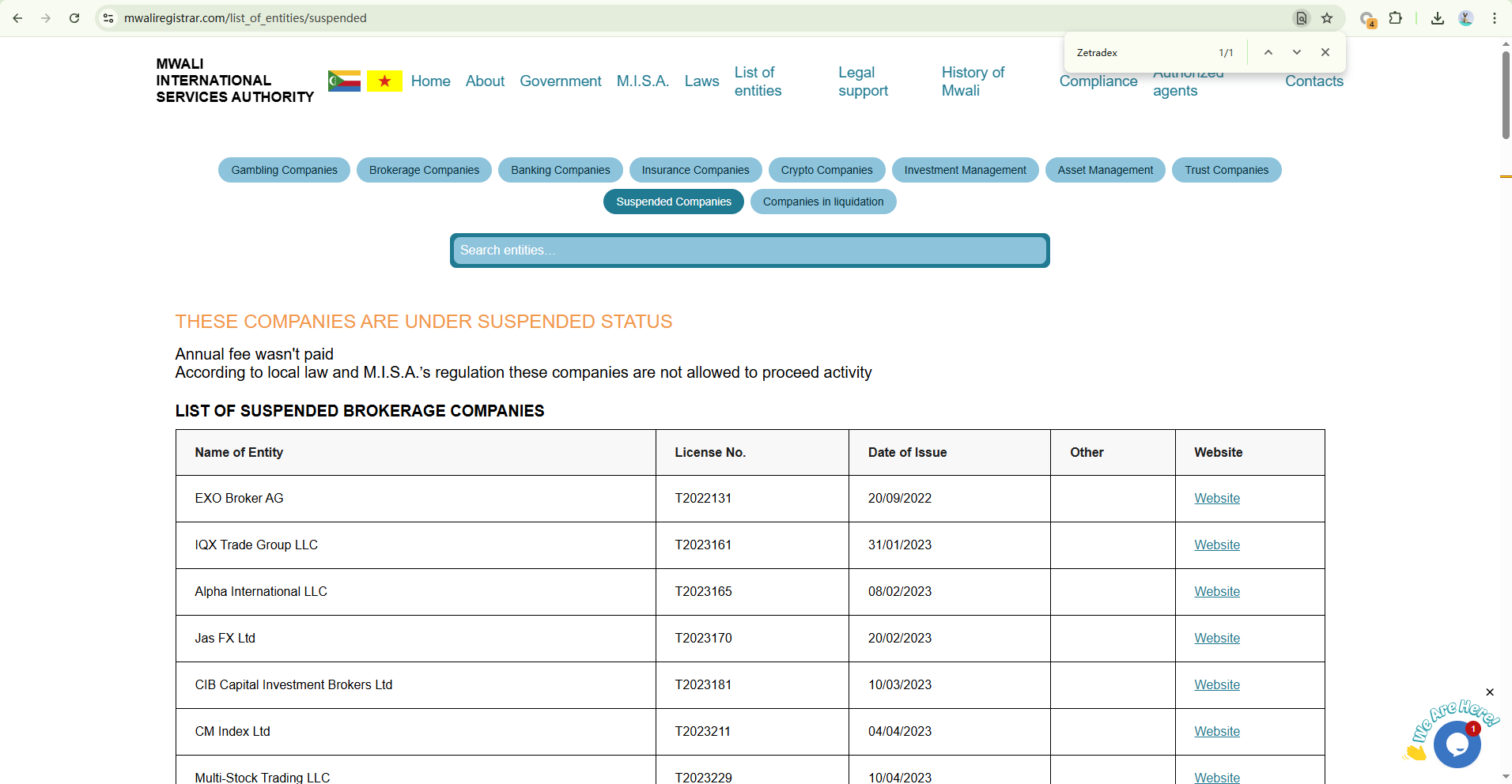Click the browser back arrow
Image resolution: width=1512 pixels, height=784 pixels.
pyautogui.click(x=17, y=18)
